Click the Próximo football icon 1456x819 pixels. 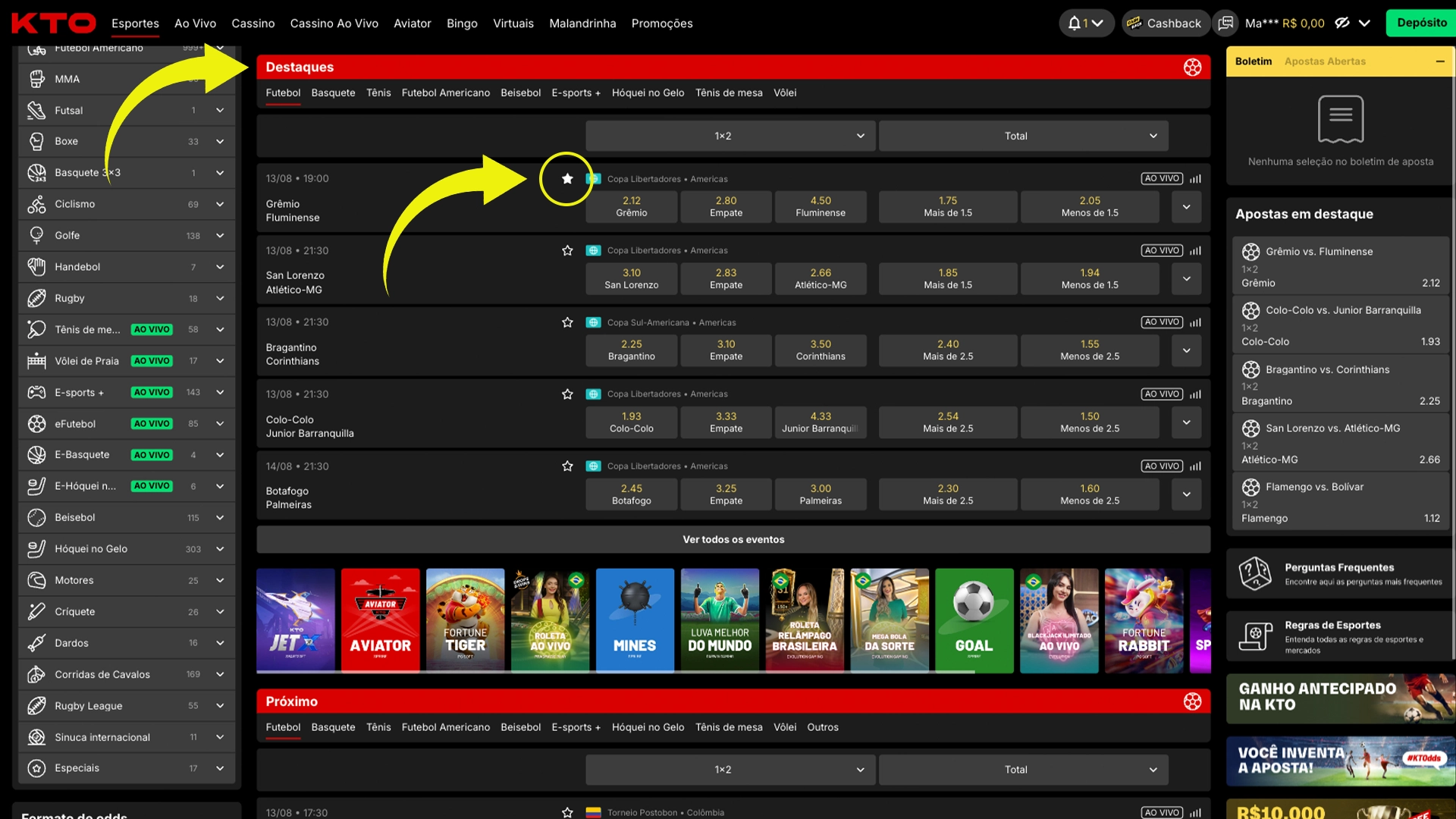click(x=1192, y=701)
